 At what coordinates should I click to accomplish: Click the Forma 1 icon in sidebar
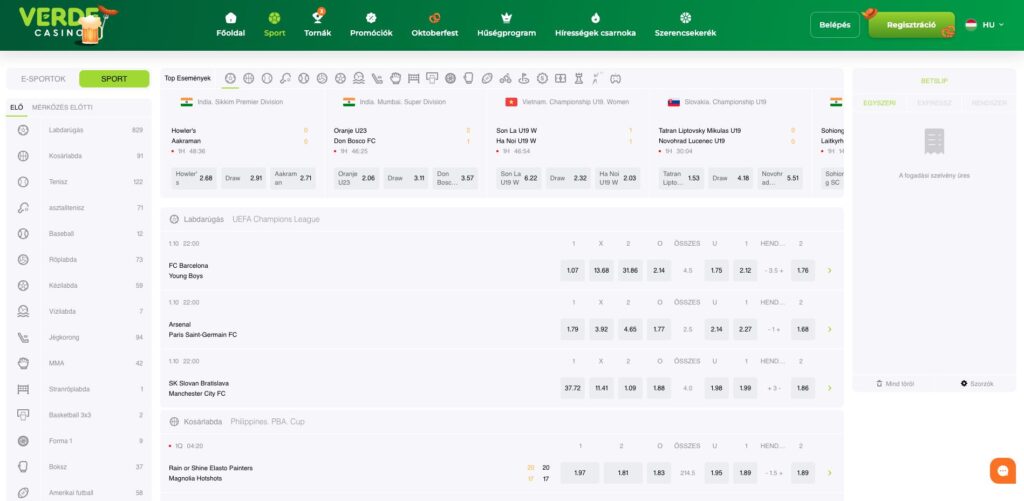tap(23, 441)
